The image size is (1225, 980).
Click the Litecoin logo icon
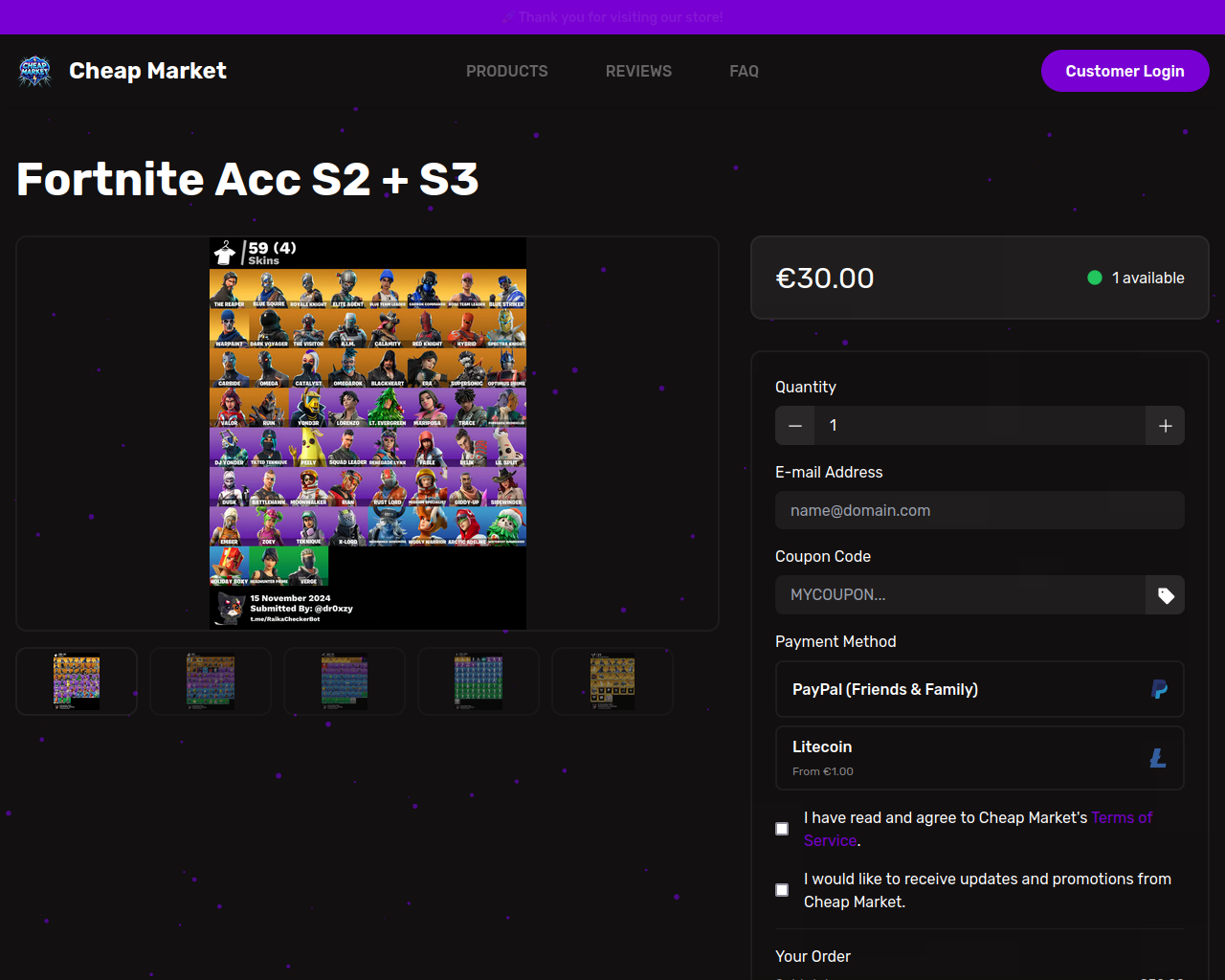pos(1158,758)
